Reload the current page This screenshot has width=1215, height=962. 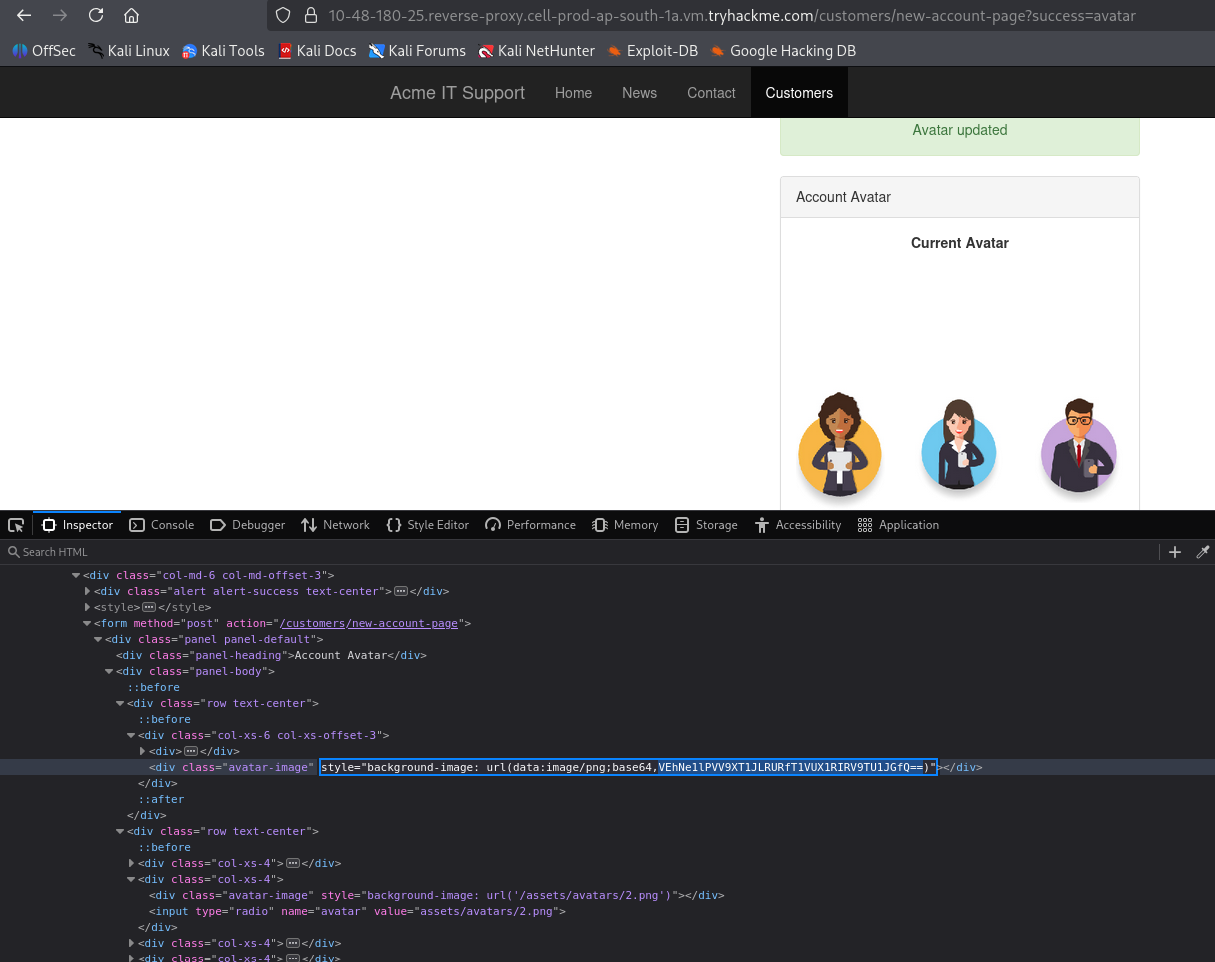(x=95, y=15)
